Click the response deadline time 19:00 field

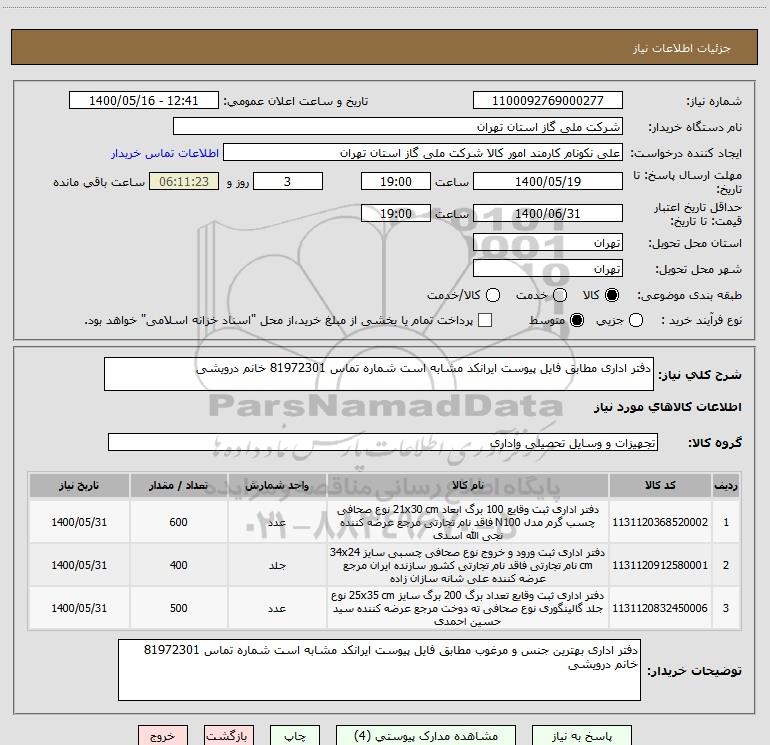click(396, 181)
